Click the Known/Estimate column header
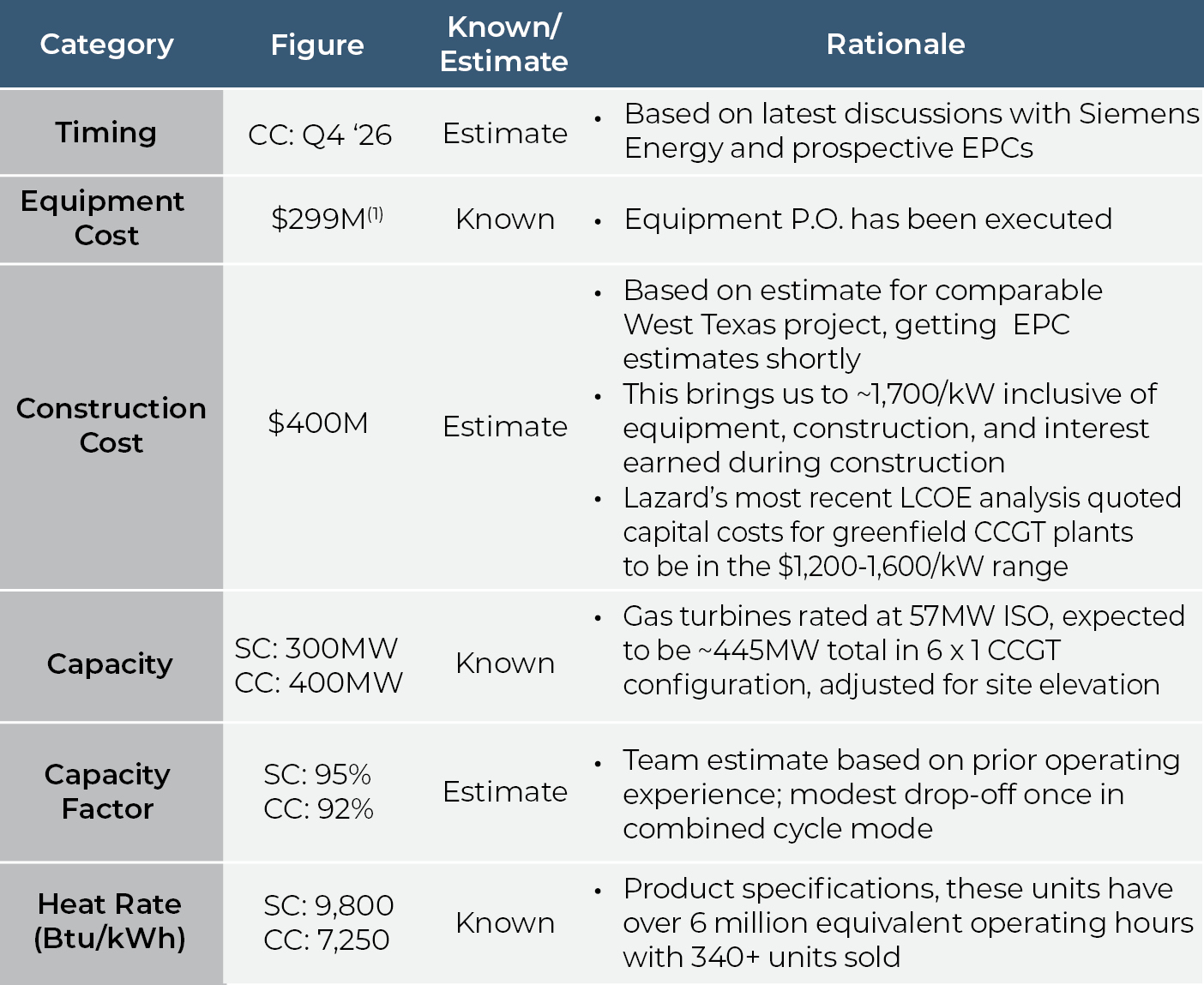1204x985 pixels. 503,45
